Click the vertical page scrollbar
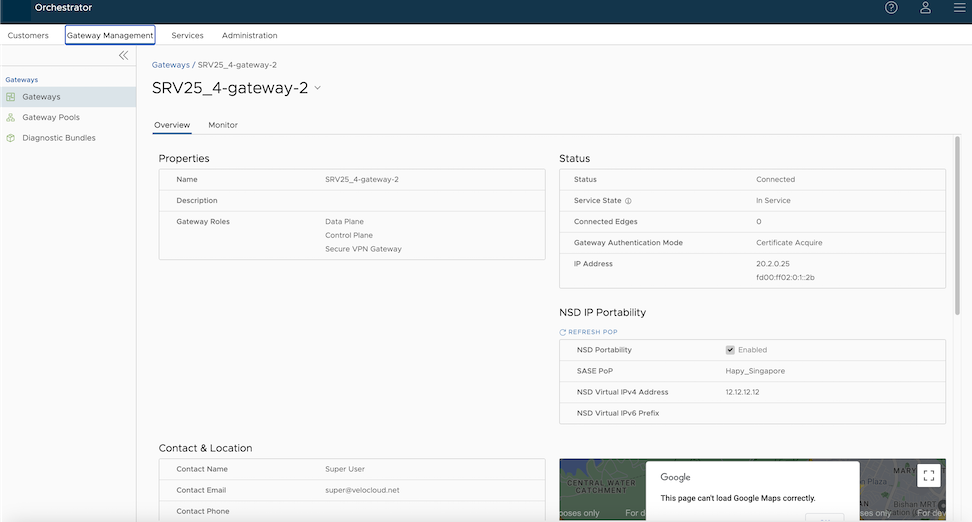Image resolution: width=972 pixels, height=522 pixels. click(958, 230)
